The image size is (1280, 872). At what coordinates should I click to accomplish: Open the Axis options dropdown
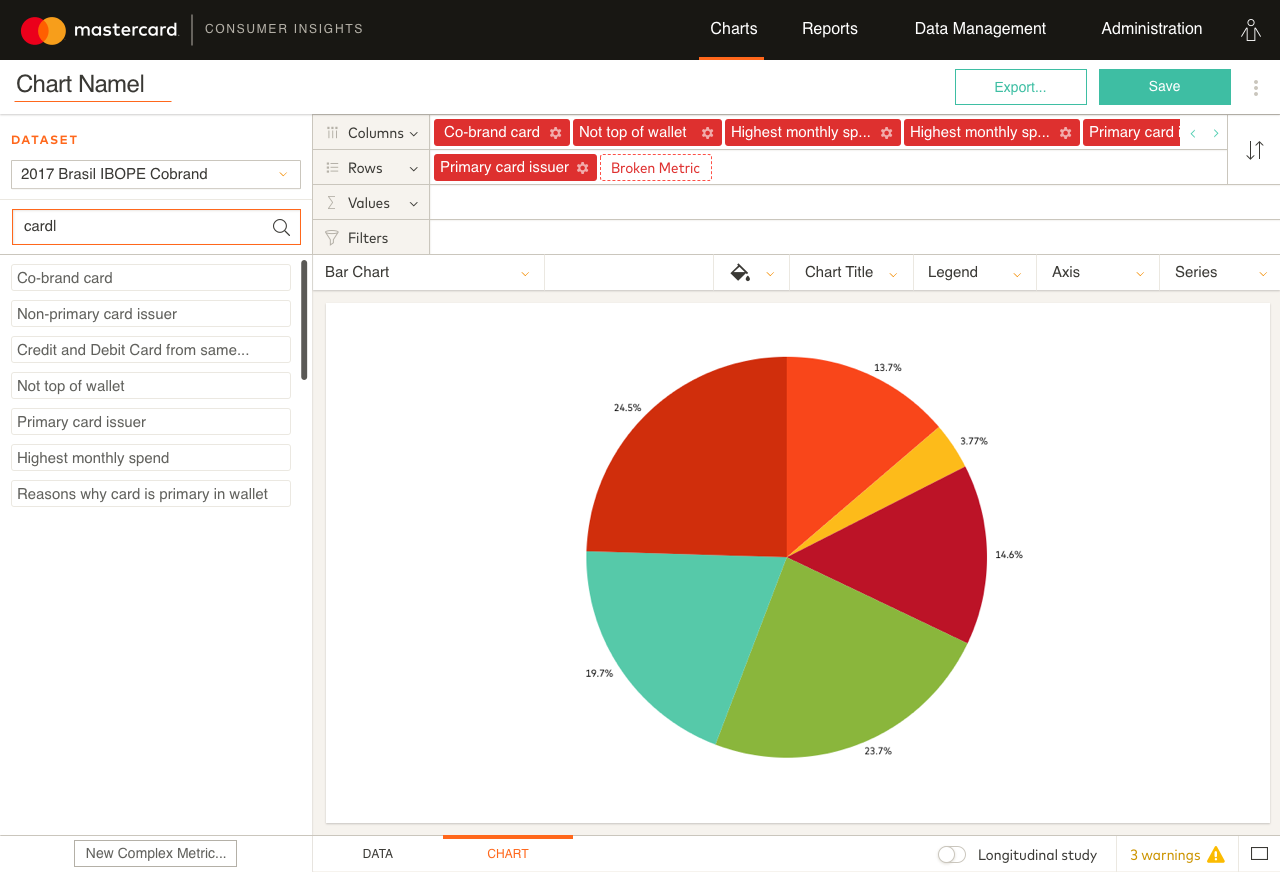pos(1098,273)
